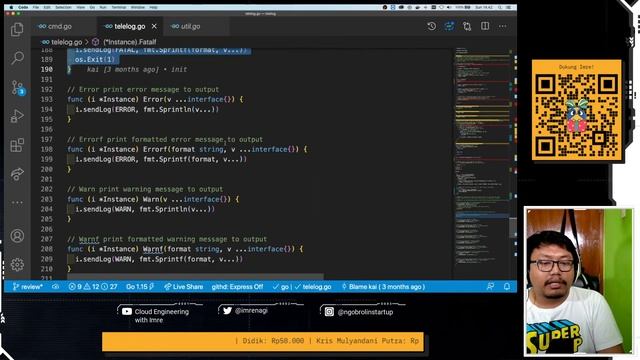The image size is (640, 360).
Task: Click the toggle file blame icon
Action: tap(449, 26)
